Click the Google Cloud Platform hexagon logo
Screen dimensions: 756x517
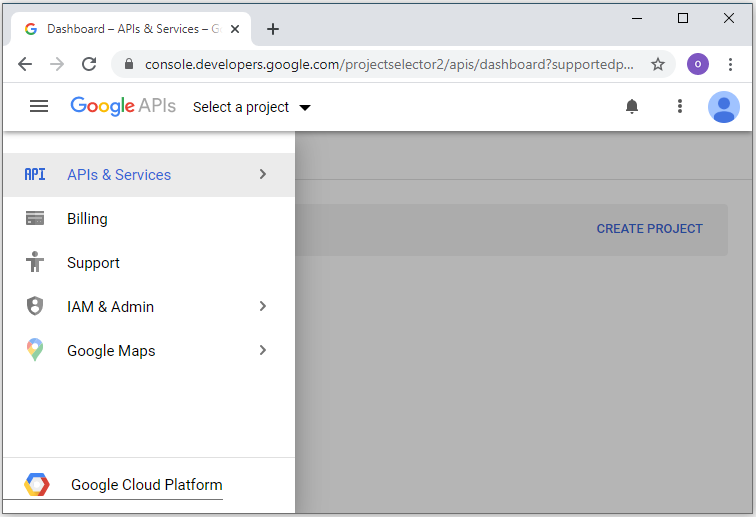37,485
